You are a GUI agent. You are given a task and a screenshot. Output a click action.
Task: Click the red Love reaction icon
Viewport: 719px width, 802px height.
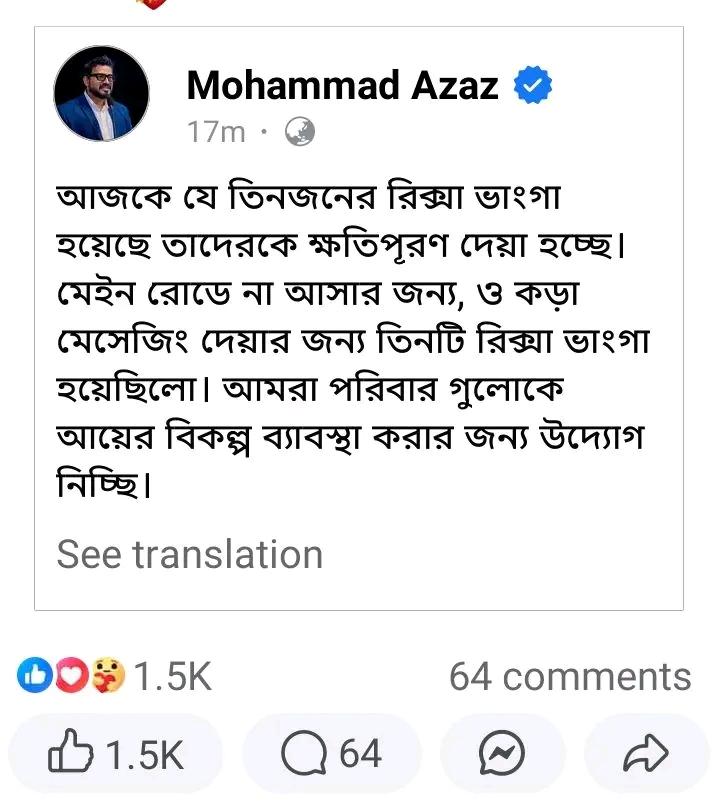[x=72, y=675]
